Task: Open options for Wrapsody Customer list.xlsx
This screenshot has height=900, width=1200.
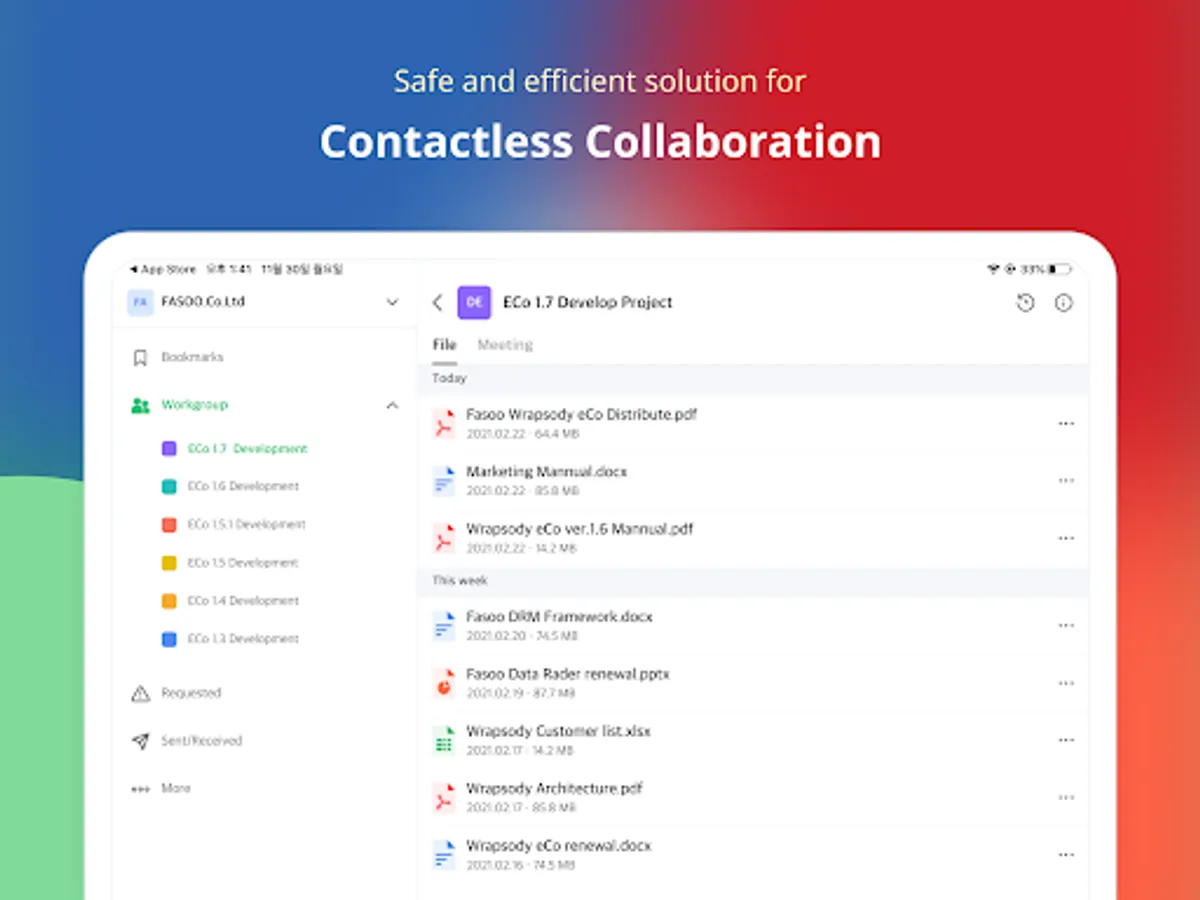Action: tap(1066, 740)
